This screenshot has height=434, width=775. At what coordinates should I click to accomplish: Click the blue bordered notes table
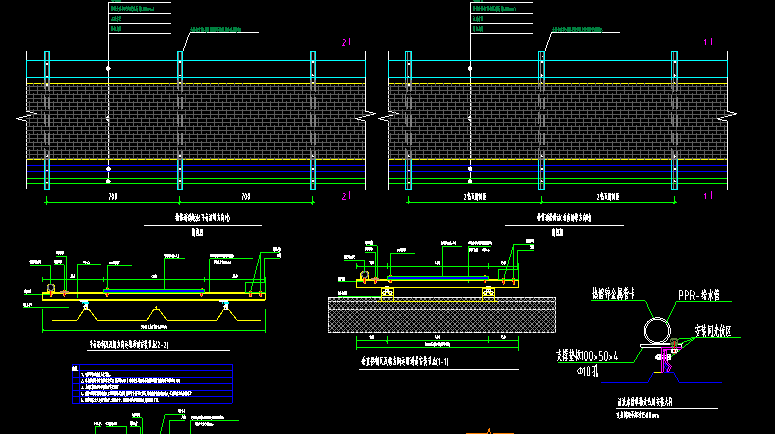tap(154, 384)
